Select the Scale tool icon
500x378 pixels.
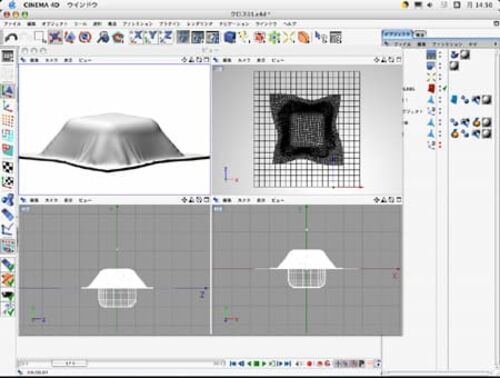click(x=70, y=37)
